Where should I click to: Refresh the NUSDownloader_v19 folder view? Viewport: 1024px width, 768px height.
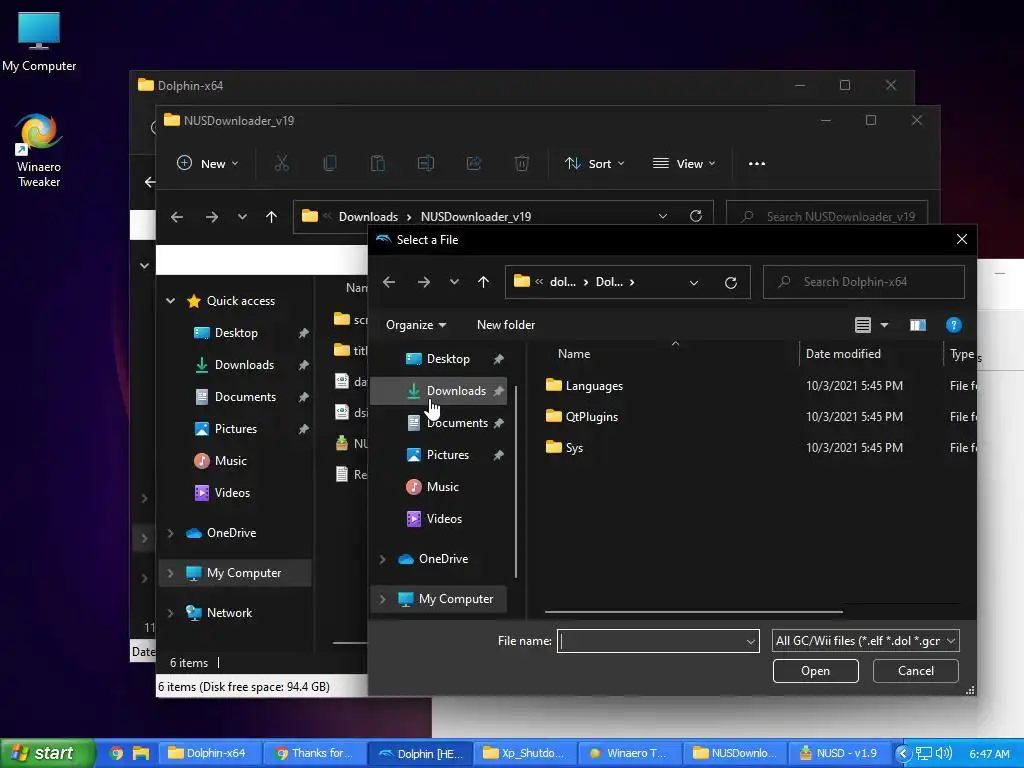pos(696,216)
